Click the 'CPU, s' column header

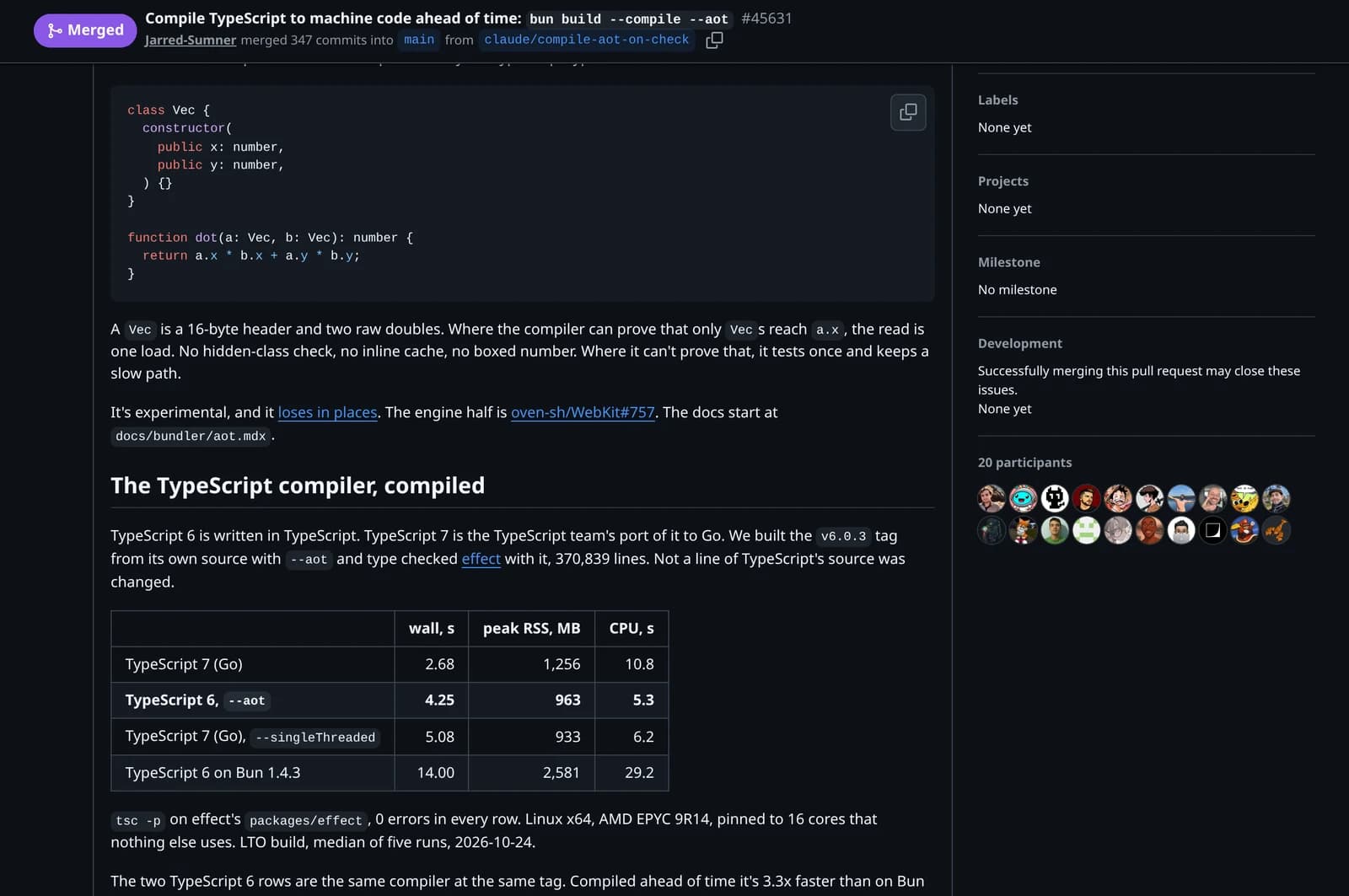[632, 628]
